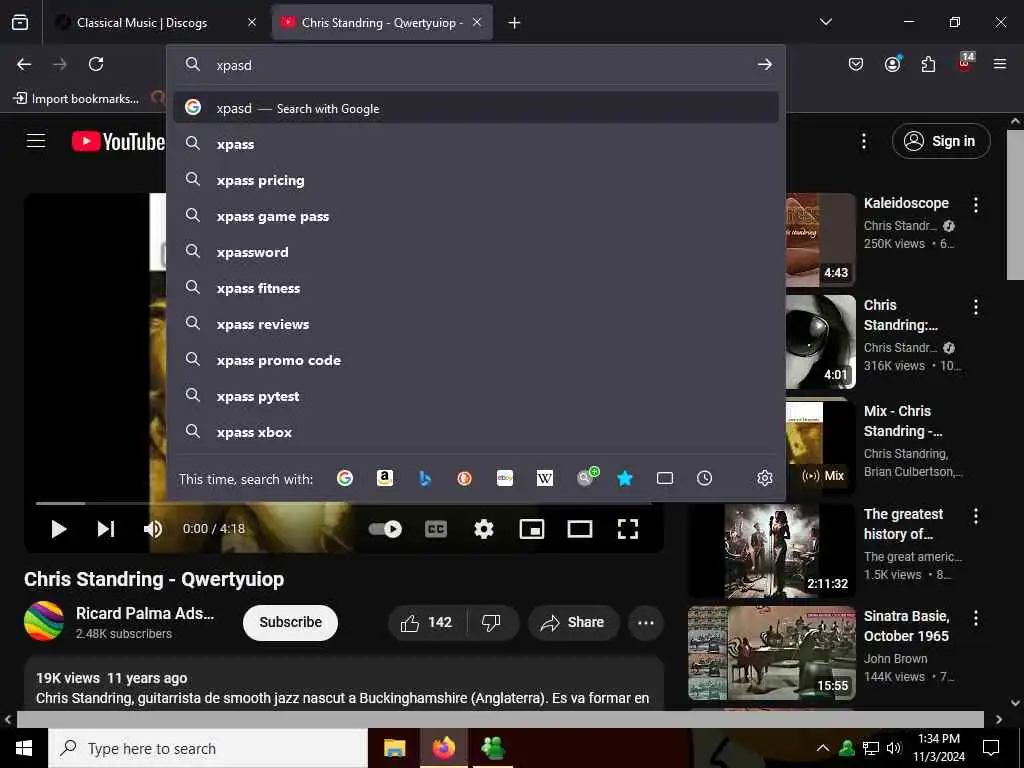Play the video
Viewport: 1024px width, 768px height.
coord(59,529)
